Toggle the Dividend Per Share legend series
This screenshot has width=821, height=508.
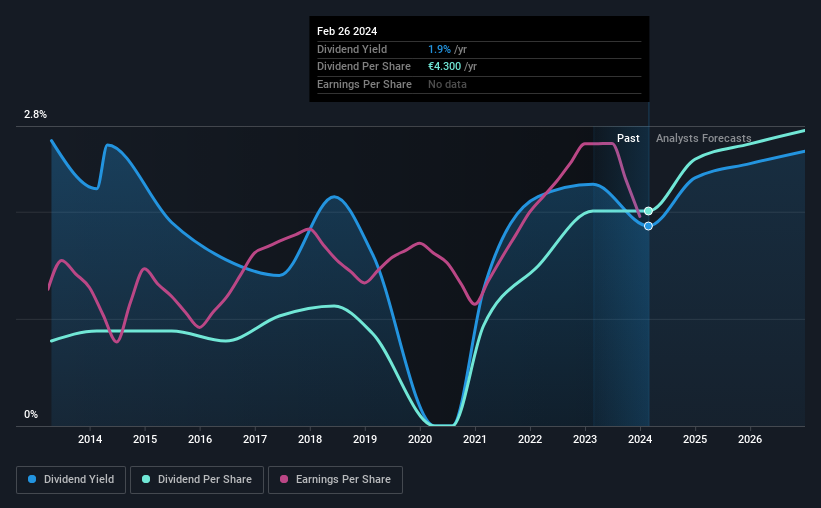click(197, 480)
